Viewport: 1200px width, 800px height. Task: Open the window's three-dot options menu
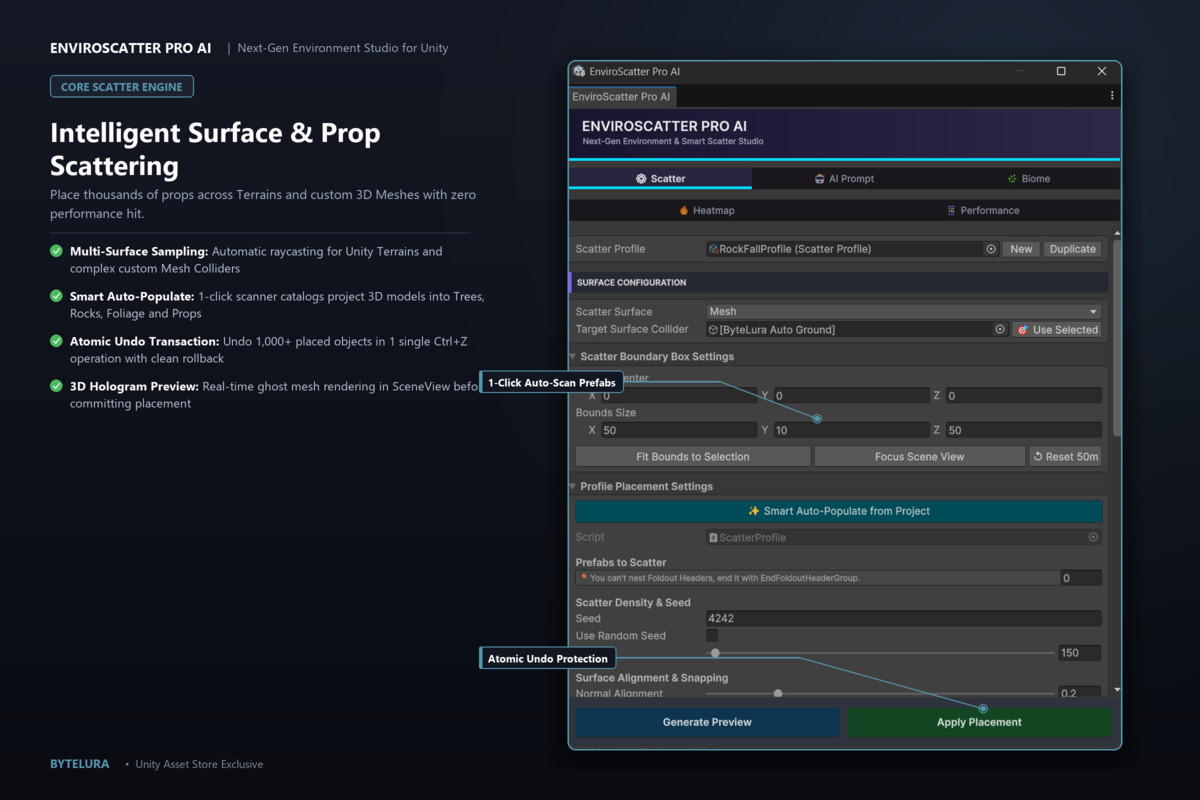click(x=1112, y=96)
